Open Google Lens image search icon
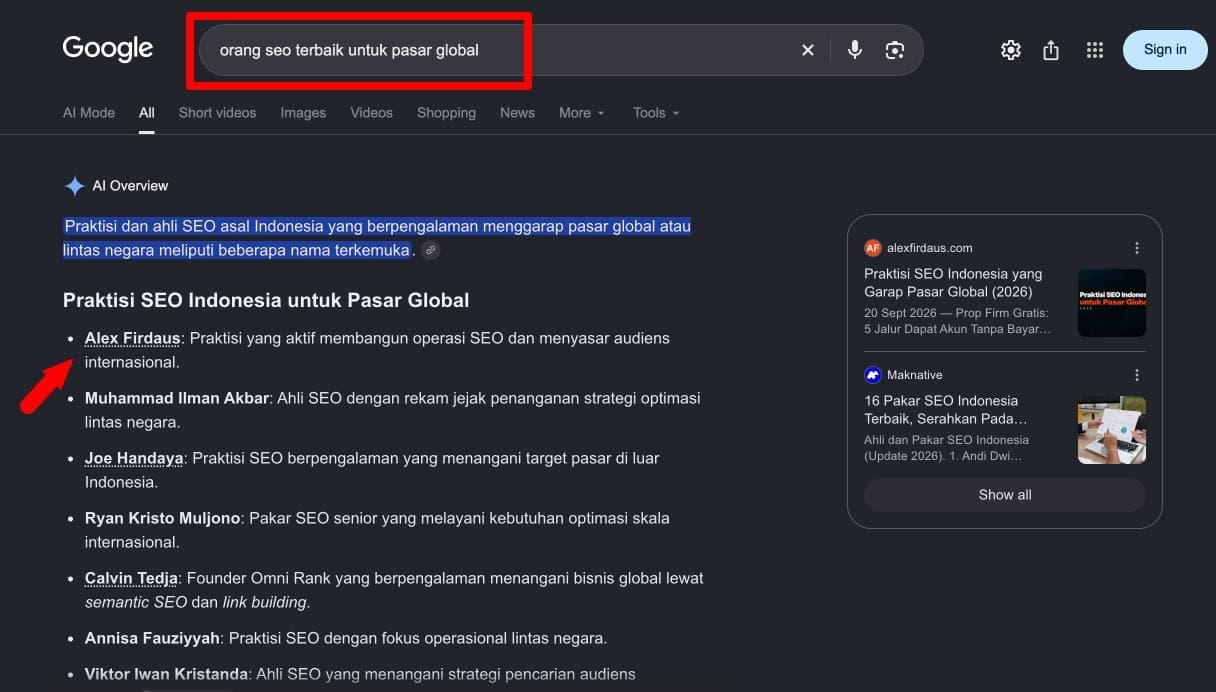 click(x=895, y=50)
